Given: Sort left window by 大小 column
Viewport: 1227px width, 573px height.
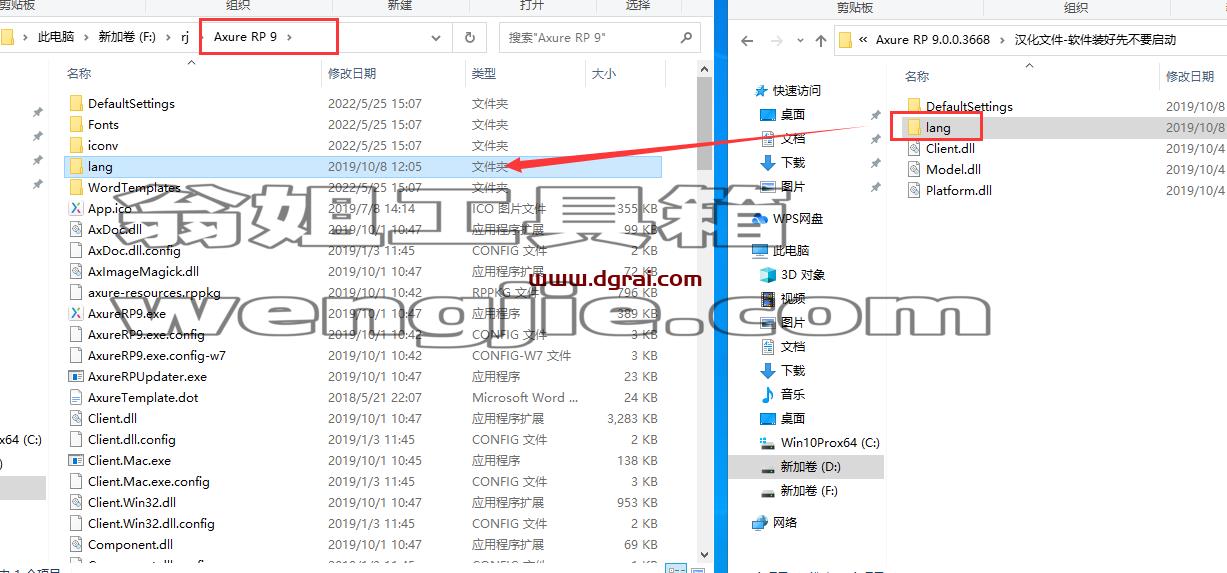Looking at the screenshot, I should 604,73.
